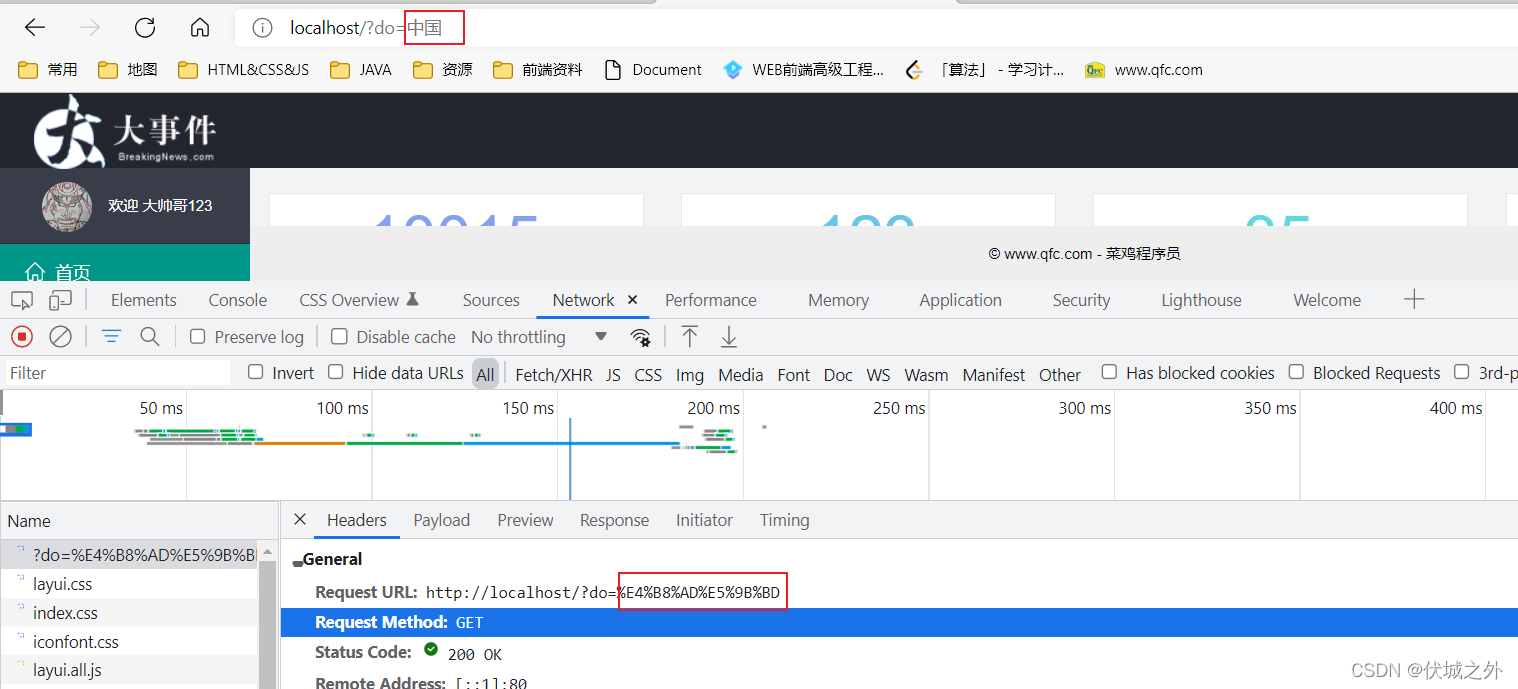Click the network Filter text field
Viewport: 1518px width, 689px height.
[x=117, y=373]
